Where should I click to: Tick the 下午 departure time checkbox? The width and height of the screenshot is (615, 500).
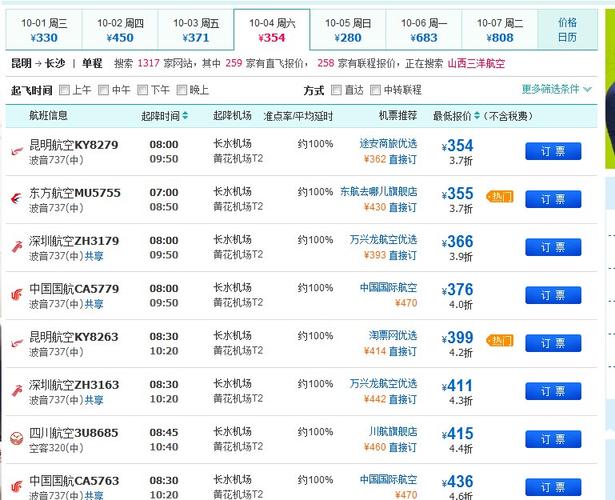click(142, 90)
